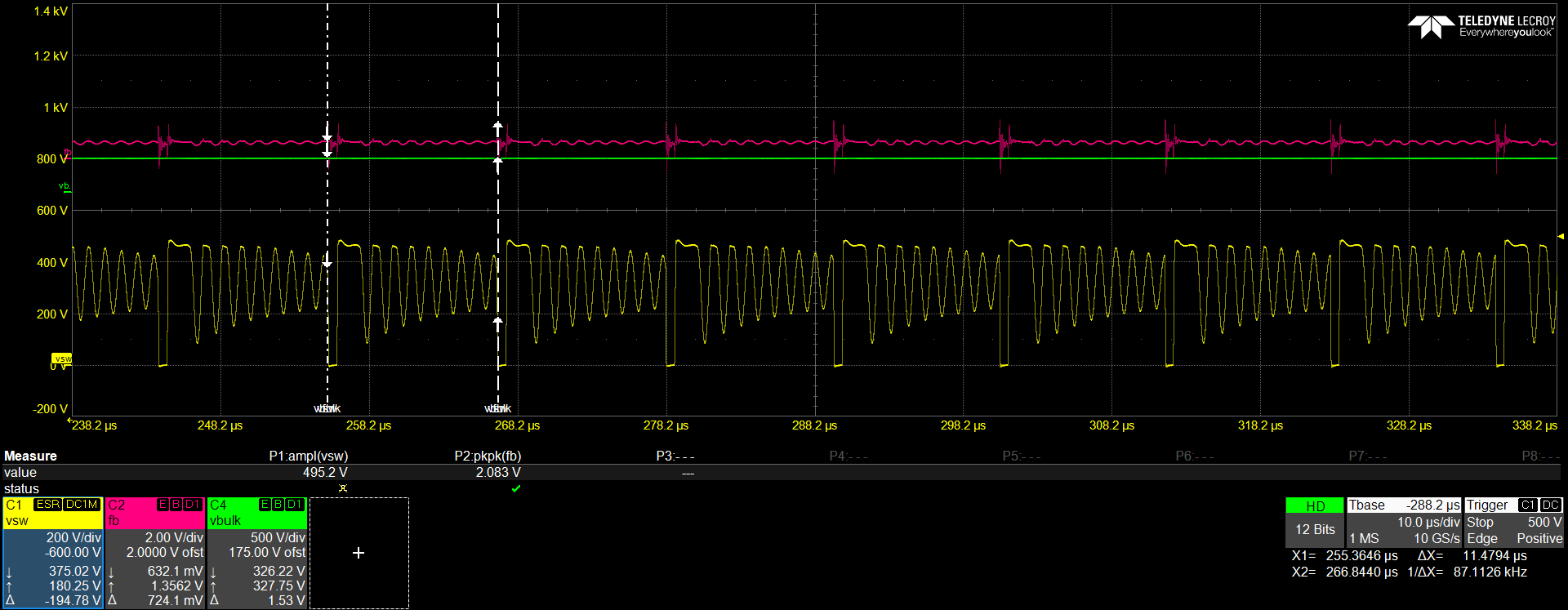Click the C2 delta value 724.1 mV
The height and width of the screenshot is (610, 1568).
[175, 600]
